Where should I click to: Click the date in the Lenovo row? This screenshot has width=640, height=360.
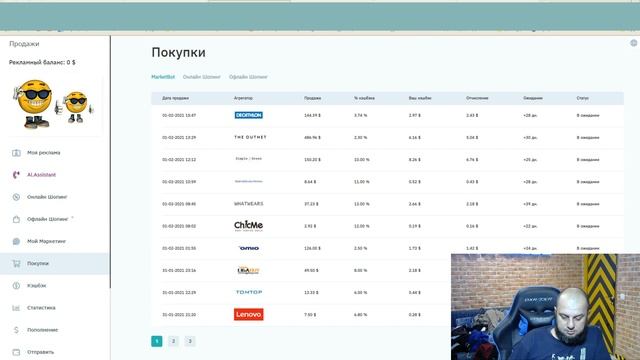tap(179, 315)
